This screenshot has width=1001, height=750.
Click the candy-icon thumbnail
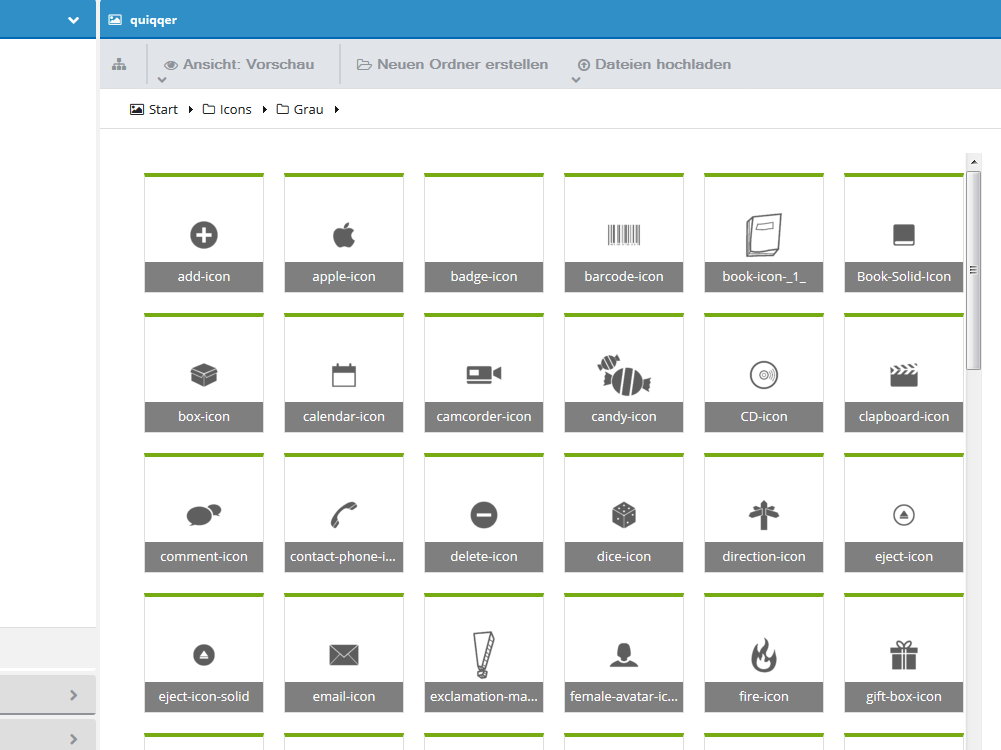[x=624, y=374]
